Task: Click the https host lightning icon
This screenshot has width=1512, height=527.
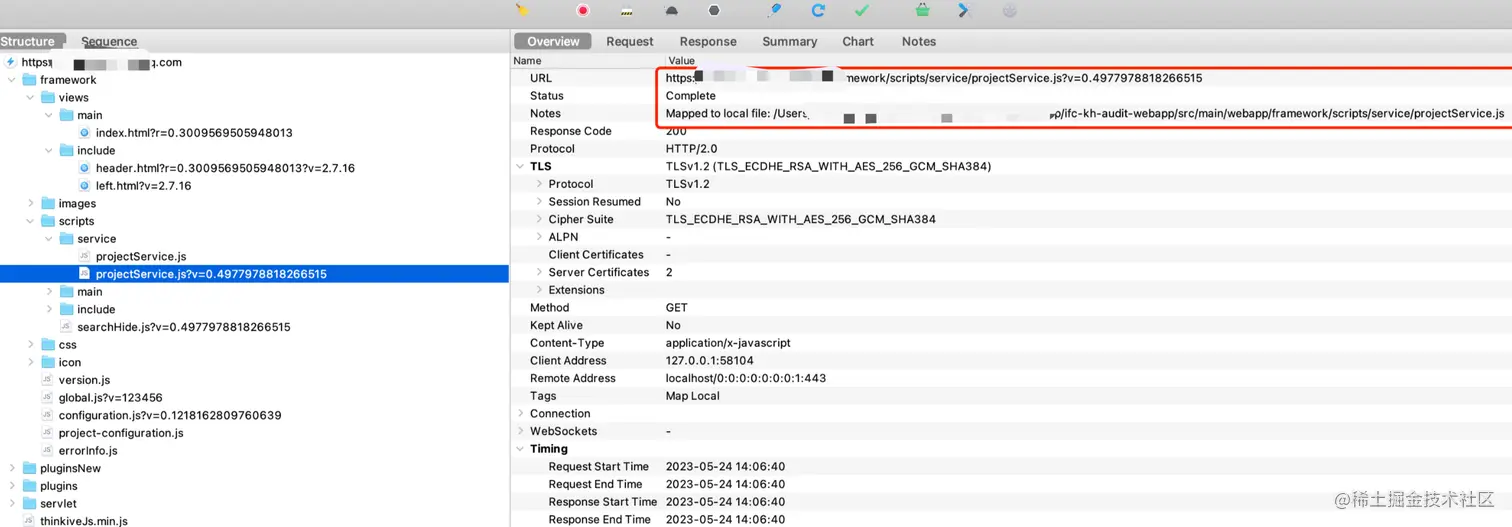Action: click(11, 62)
